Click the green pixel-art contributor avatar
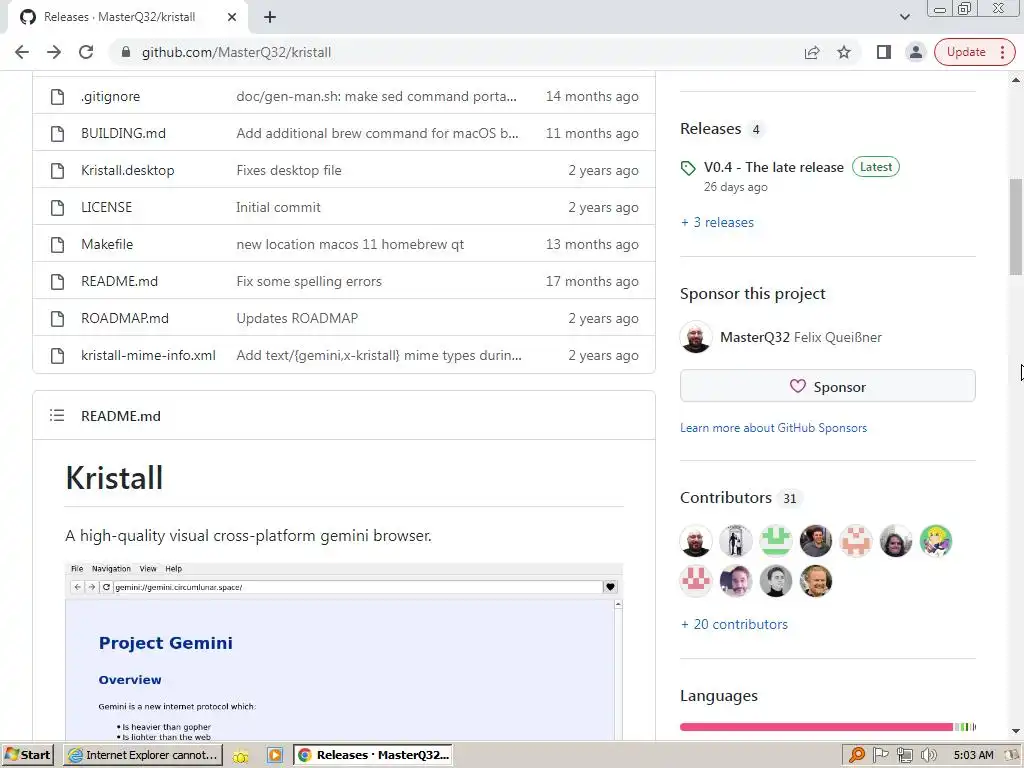Image resolution: width=1024 pixels, height=768 pixels. [x=776, y=541]
